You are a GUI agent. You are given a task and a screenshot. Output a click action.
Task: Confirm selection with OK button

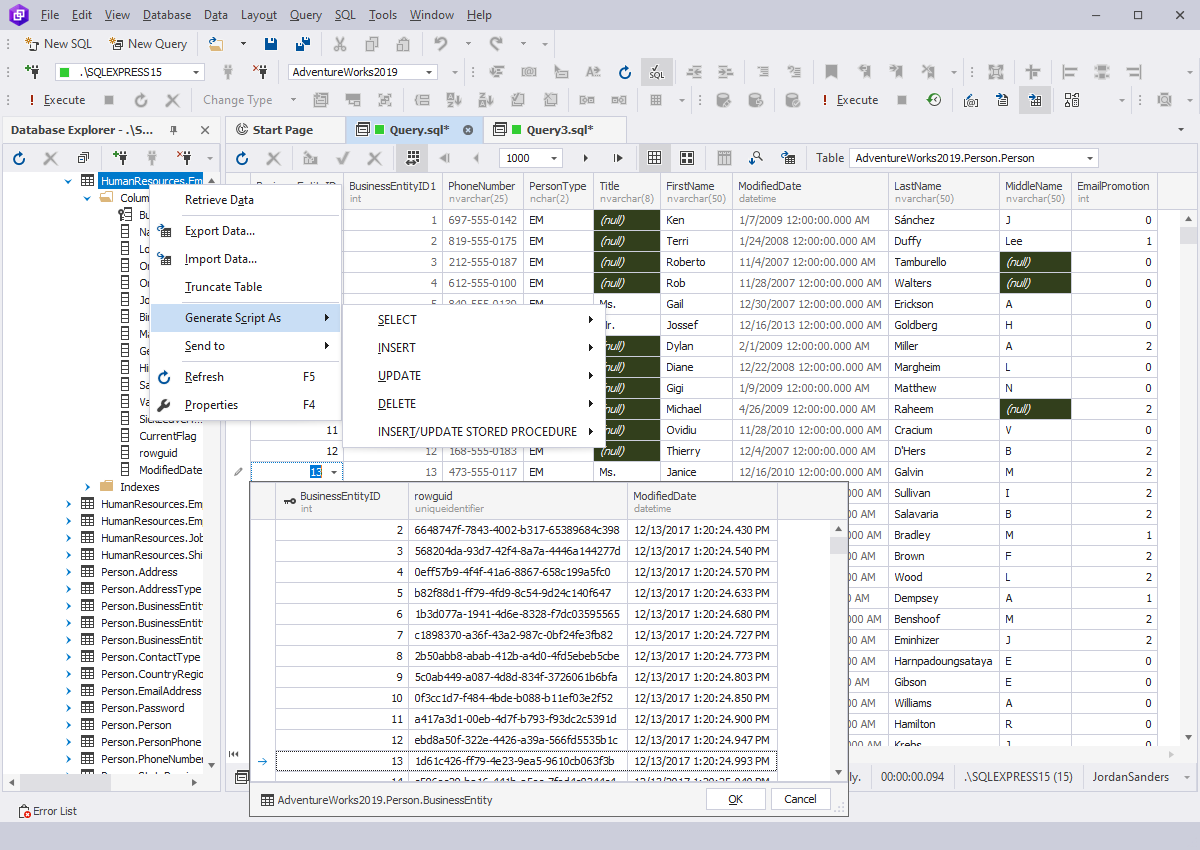735,798
